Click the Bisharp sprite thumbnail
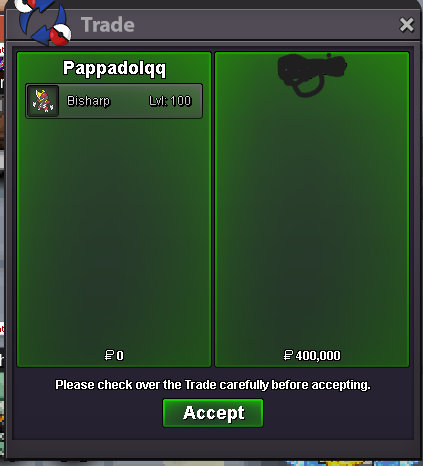Screen dimensions: 423x466 43,101
